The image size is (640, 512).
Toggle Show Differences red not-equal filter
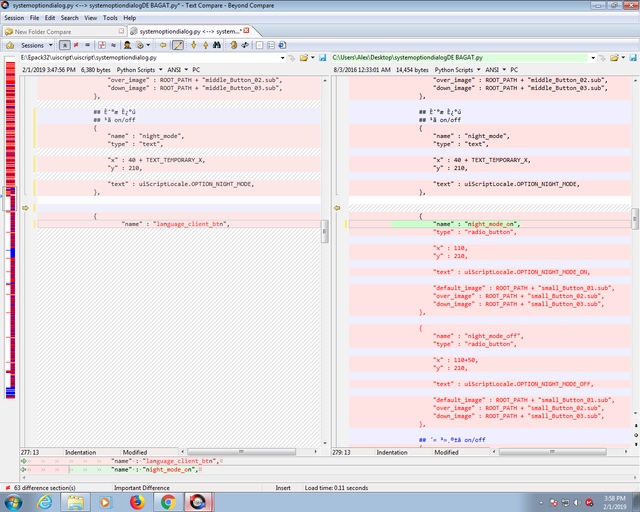76,45
